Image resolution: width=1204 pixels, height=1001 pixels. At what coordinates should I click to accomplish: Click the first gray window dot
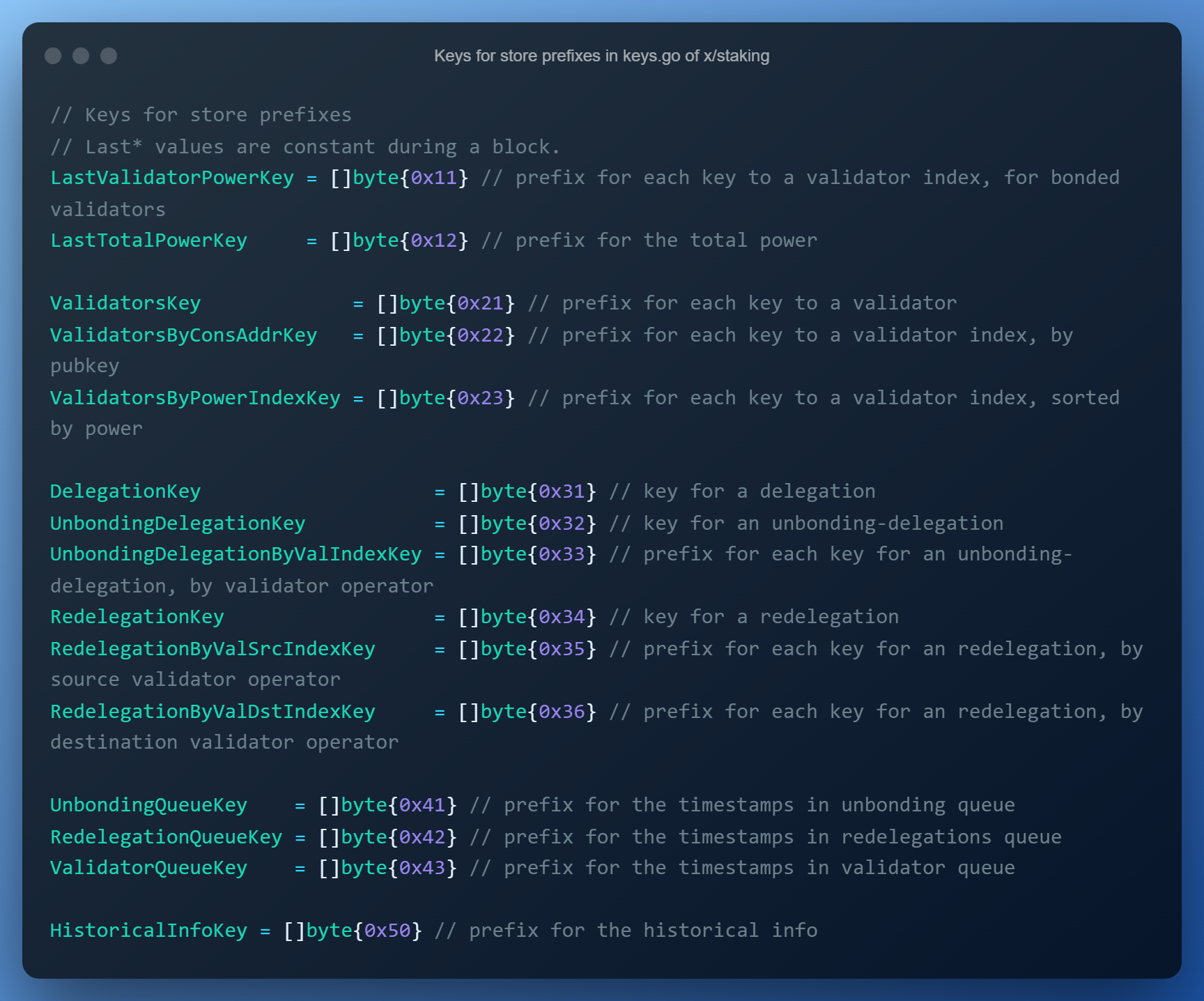point(53,56)
